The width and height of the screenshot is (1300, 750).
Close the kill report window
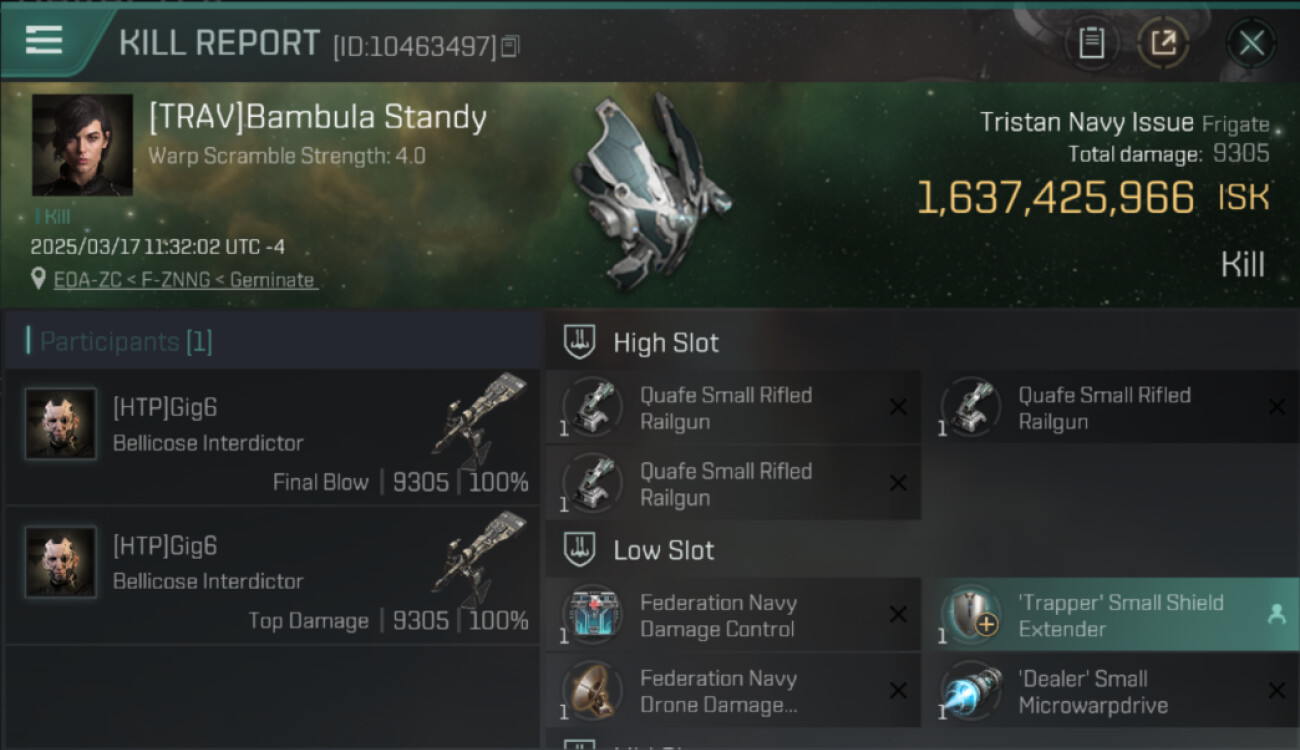[1251, 43]
